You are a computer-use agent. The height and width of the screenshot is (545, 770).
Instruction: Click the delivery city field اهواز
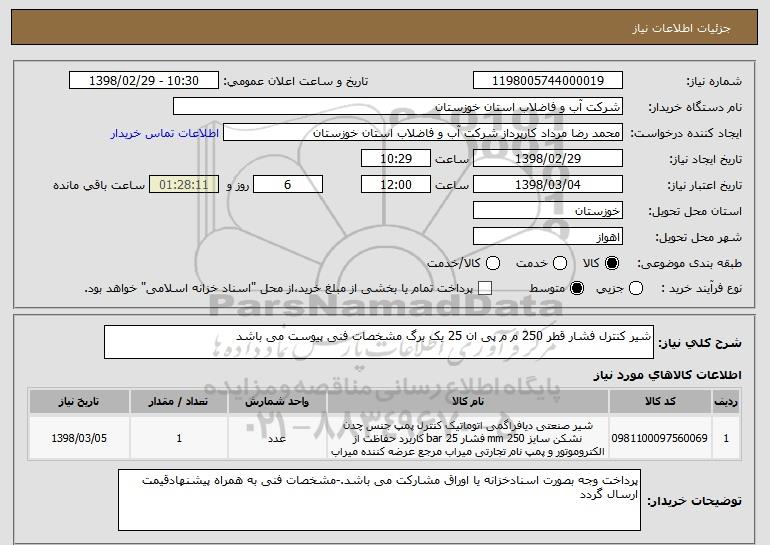tap(548, 237)
